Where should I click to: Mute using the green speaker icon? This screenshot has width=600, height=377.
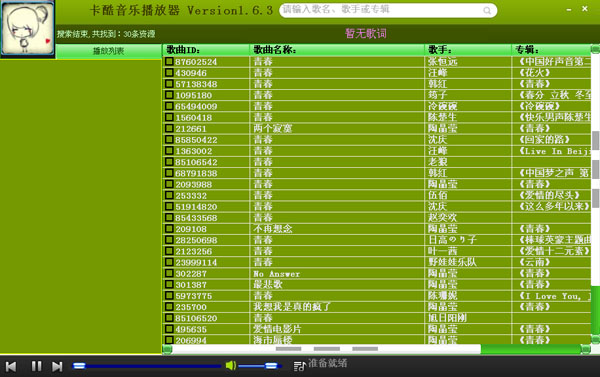click(231, 366)
